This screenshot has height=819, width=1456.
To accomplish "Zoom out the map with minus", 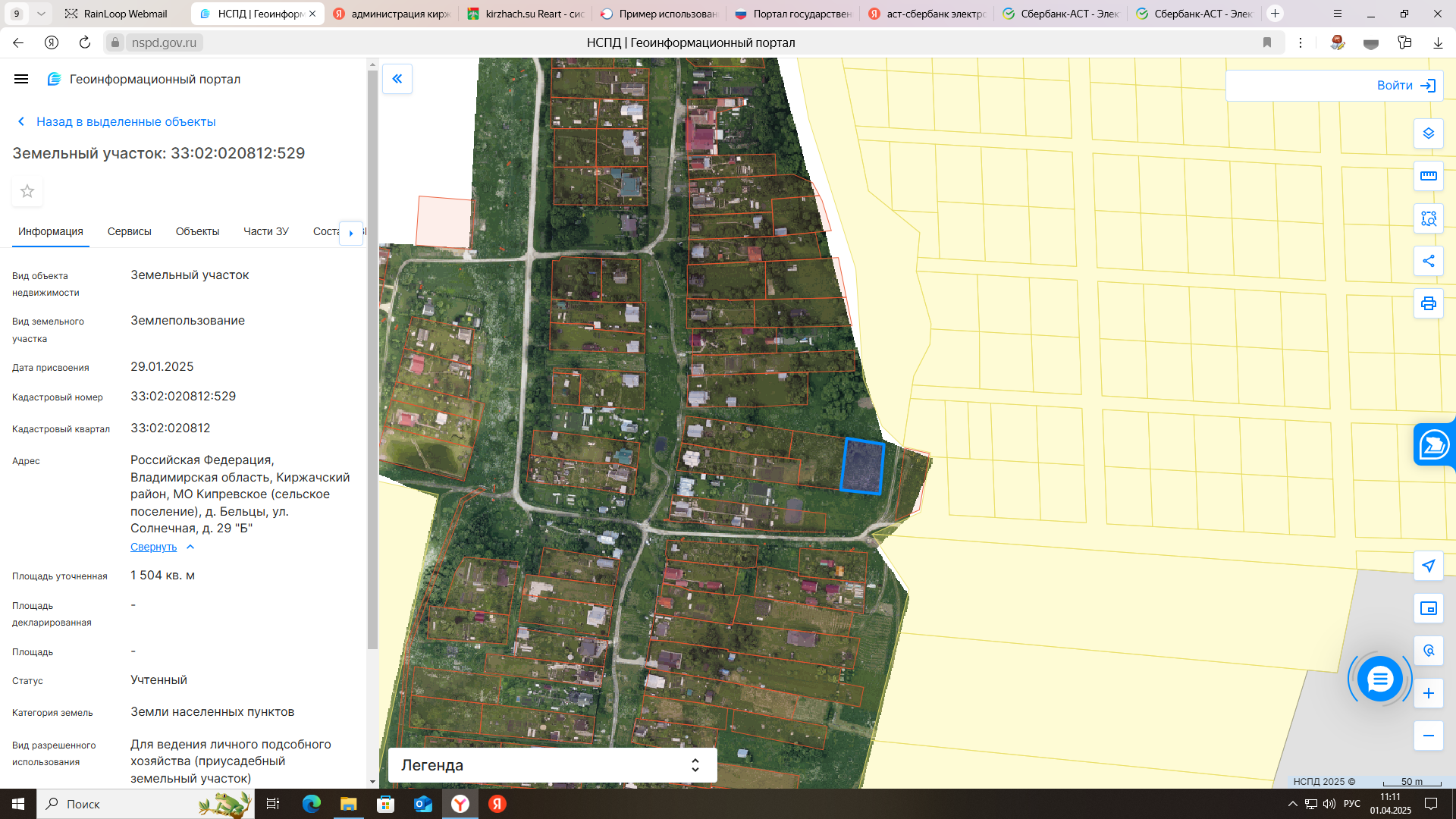I will pyautogui.click(x=1428, y=736).
